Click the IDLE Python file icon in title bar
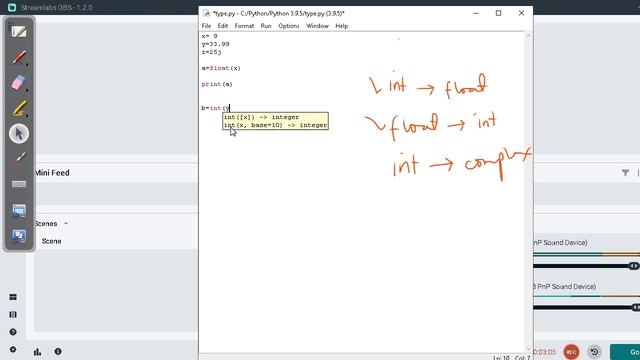640x360 pixels. [x=207, y=13]
